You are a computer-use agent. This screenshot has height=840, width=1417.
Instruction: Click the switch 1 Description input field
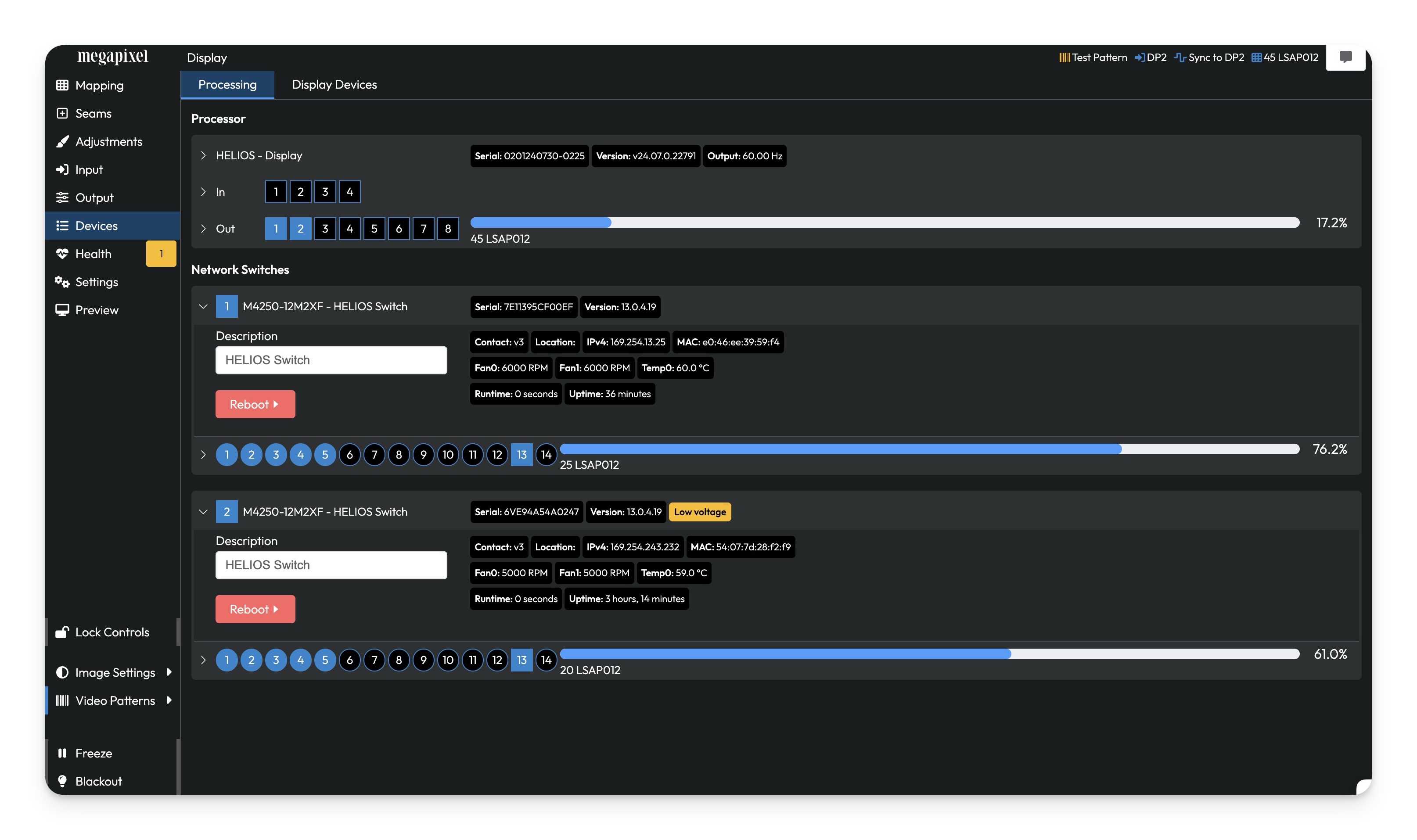[x=331, y=360]
